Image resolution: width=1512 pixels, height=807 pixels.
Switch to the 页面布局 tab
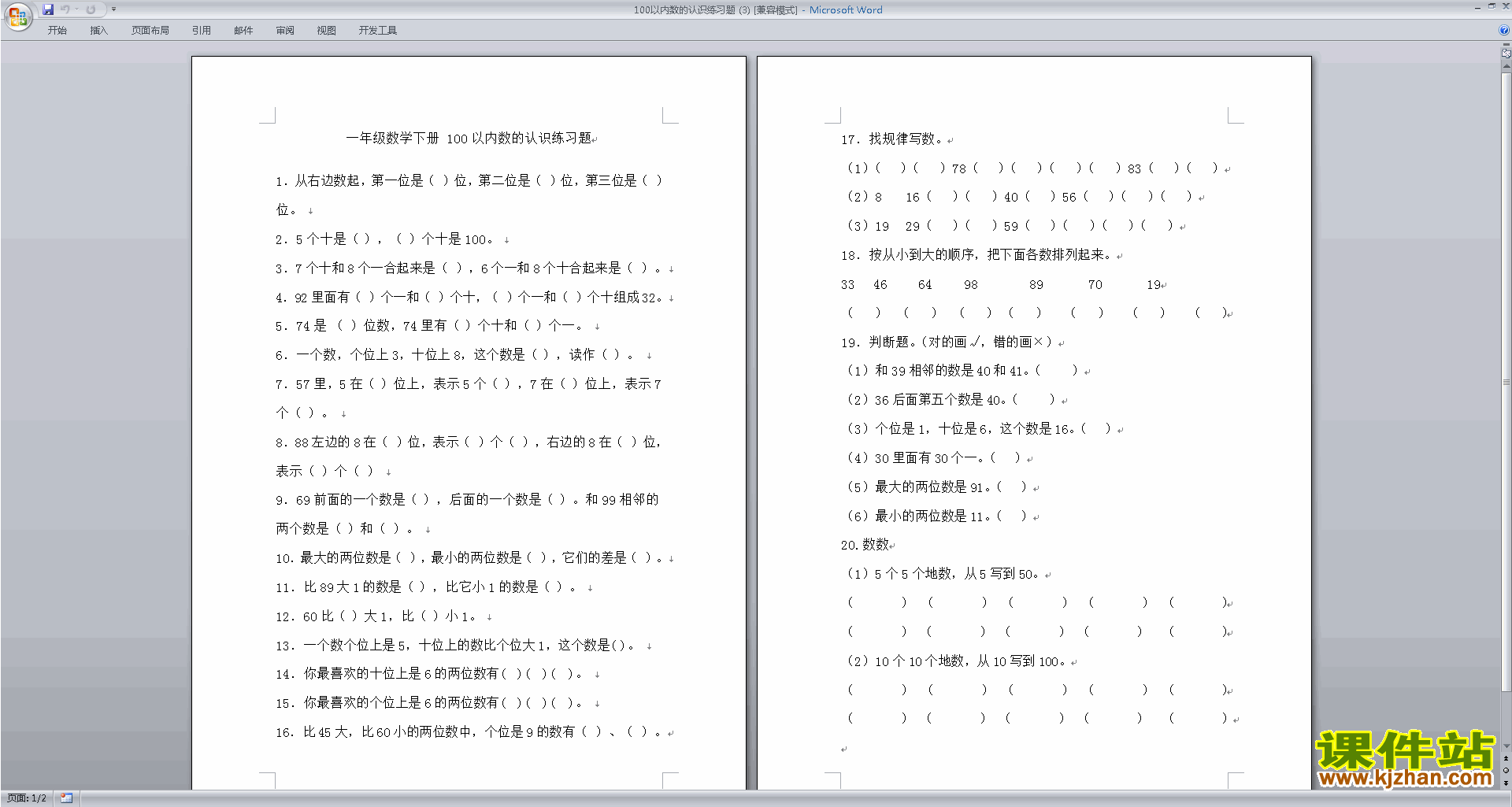point(150,31)
